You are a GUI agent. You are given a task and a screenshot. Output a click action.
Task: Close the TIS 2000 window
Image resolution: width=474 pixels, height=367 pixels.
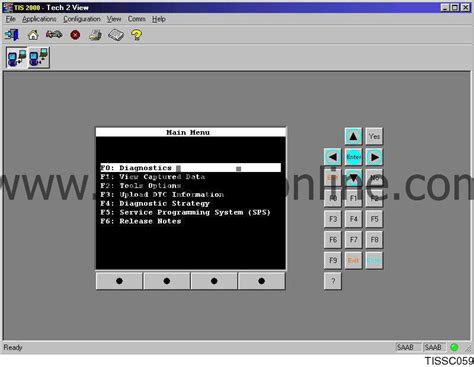pos(465,7)
